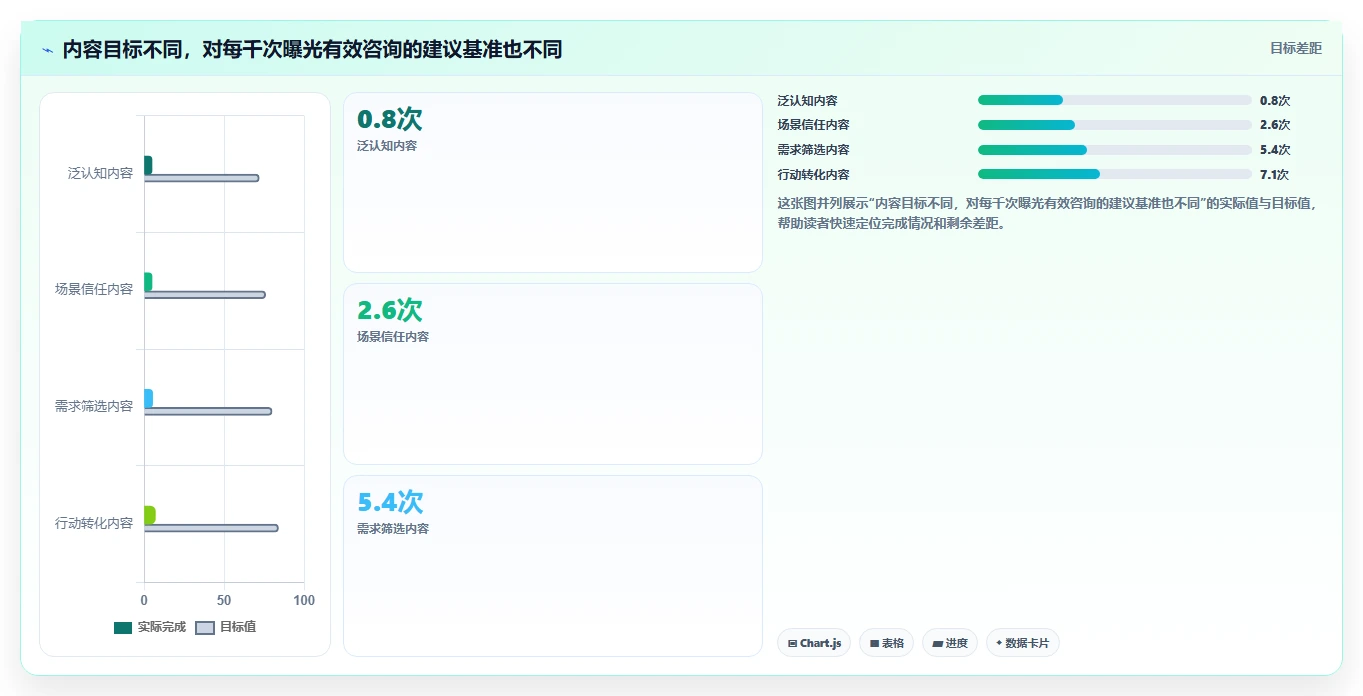Click the lightning icon beside the title
This screenshot has width=1363, height=696.
[48, 50]
